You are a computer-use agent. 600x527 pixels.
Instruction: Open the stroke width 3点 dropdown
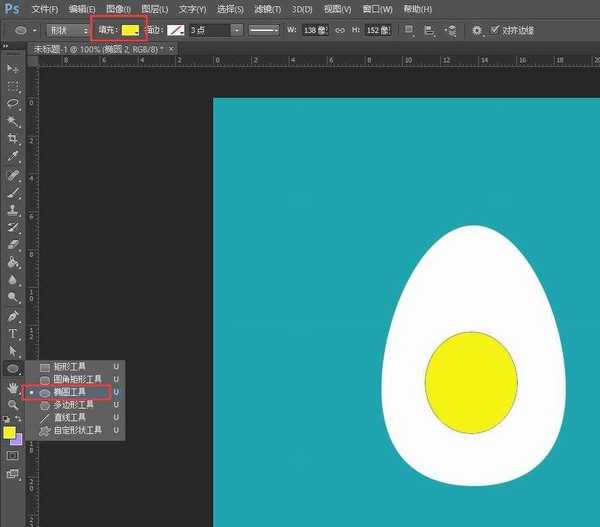(x=236, y=30)
